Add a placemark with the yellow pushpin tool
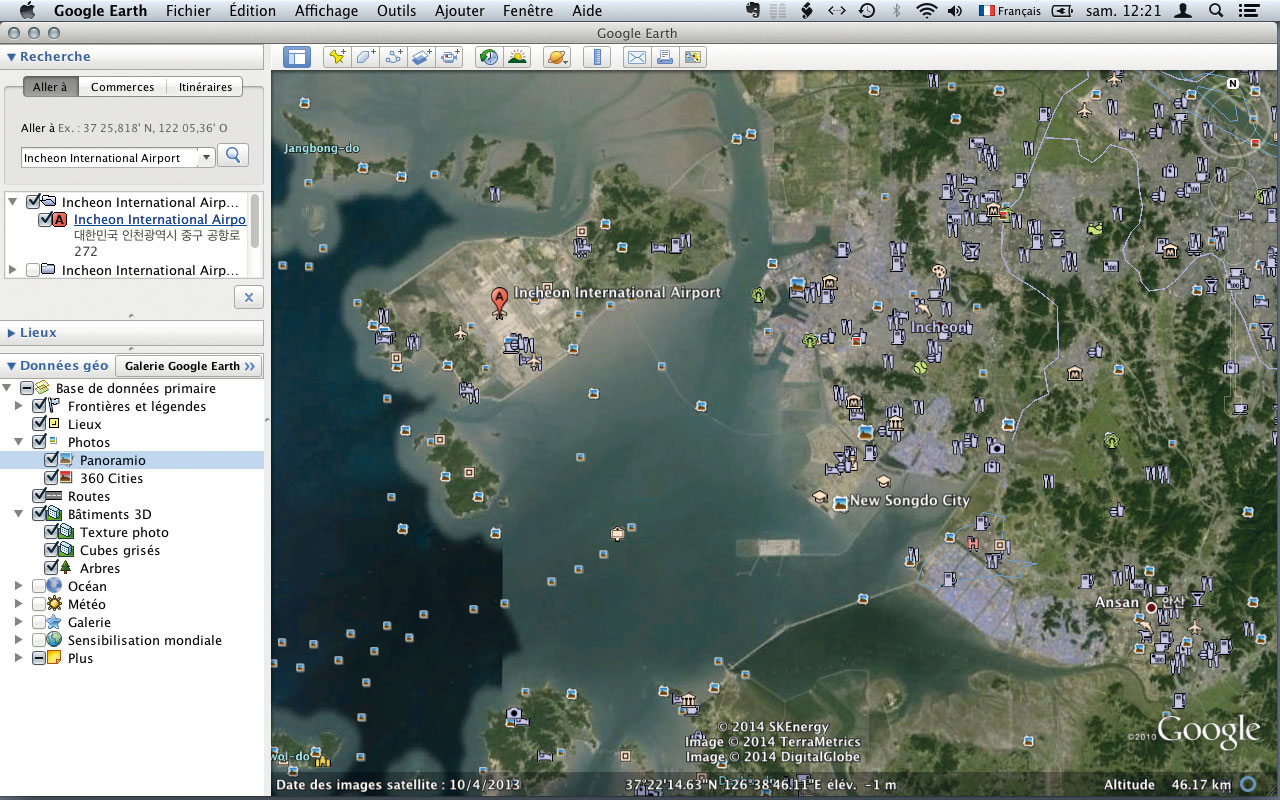The width and height of the screenshot is (1280, 800). click(337, 57)
